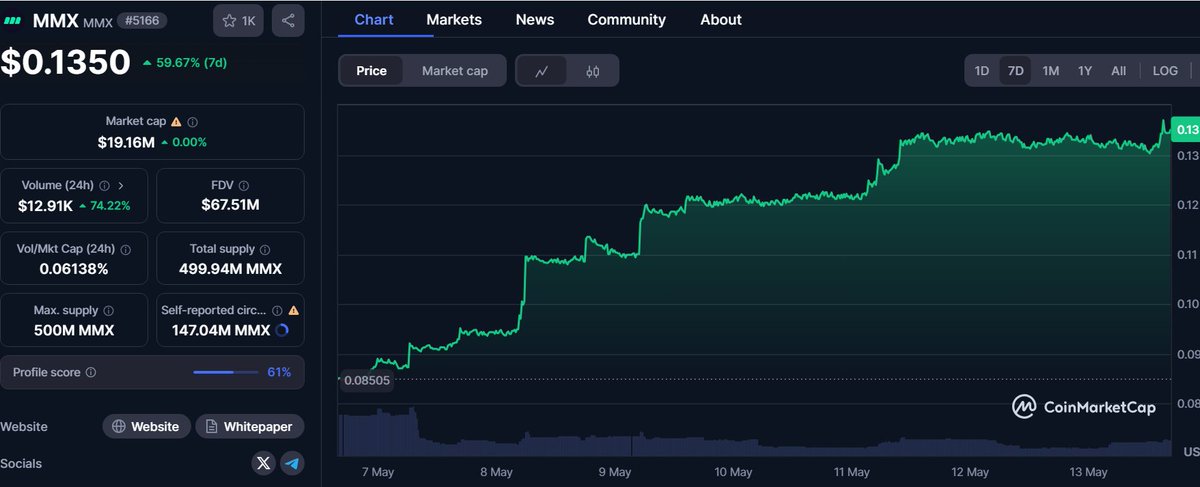Click the $12.91K volume value
The image size is (1200, 487).
click(x=45, y=205)
